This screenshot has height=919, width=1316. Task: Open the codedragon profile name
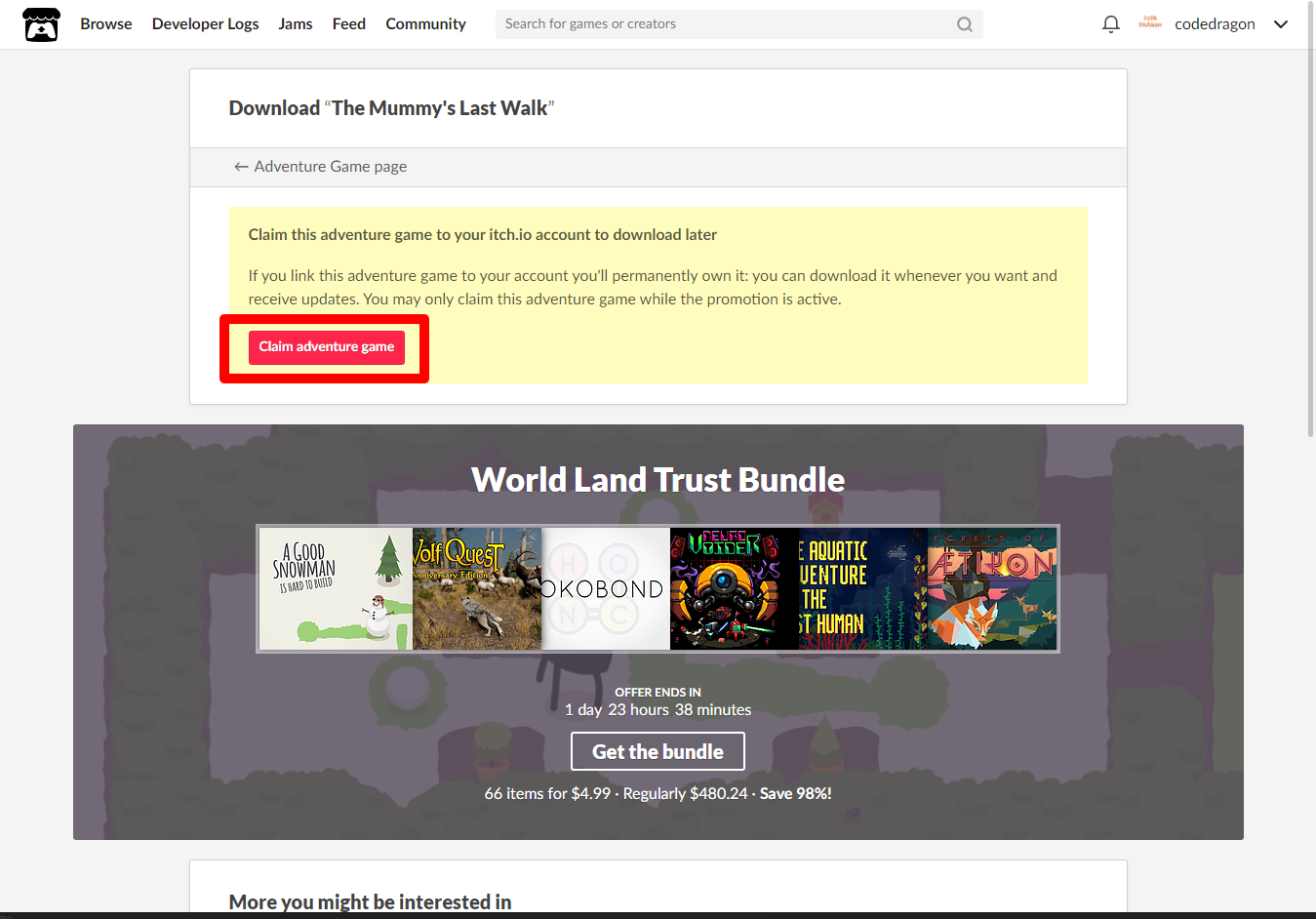pyautogui.click(x=1215, y=24)
